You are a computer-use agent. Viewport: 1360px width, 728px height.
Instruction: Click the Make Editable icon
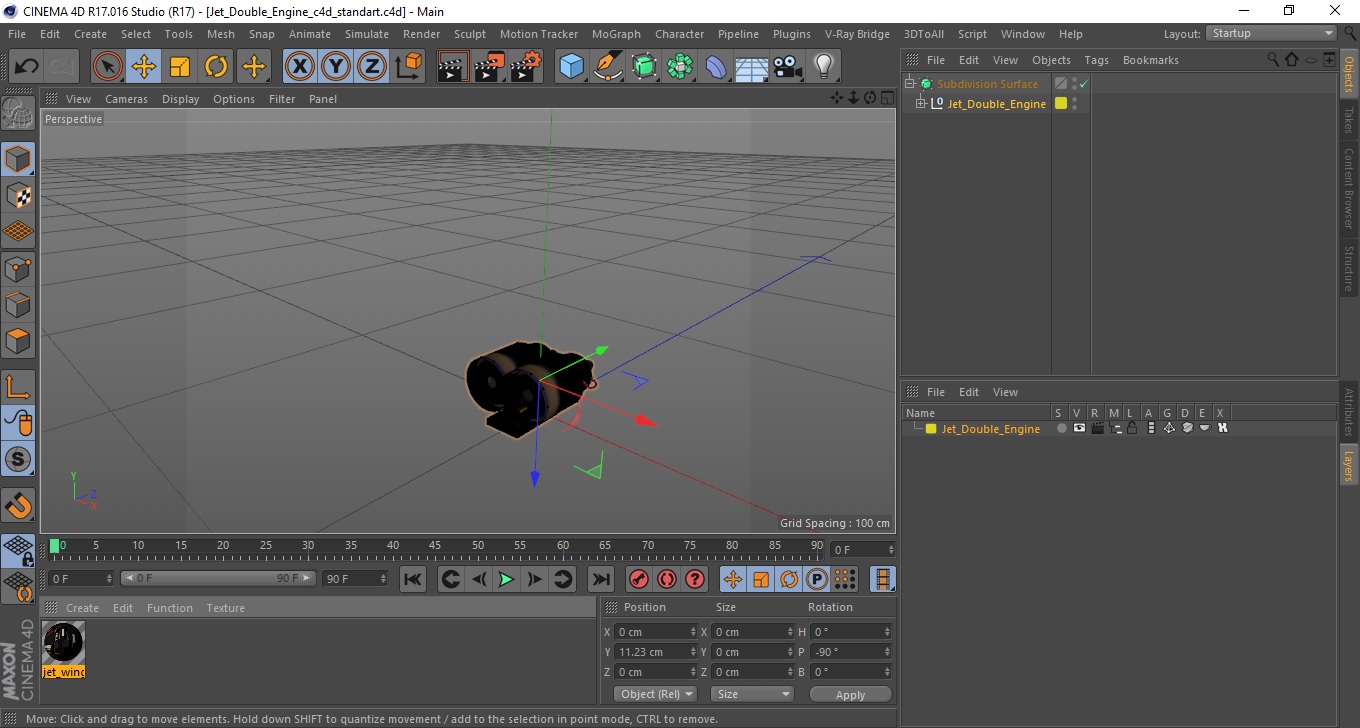point(18,114)
